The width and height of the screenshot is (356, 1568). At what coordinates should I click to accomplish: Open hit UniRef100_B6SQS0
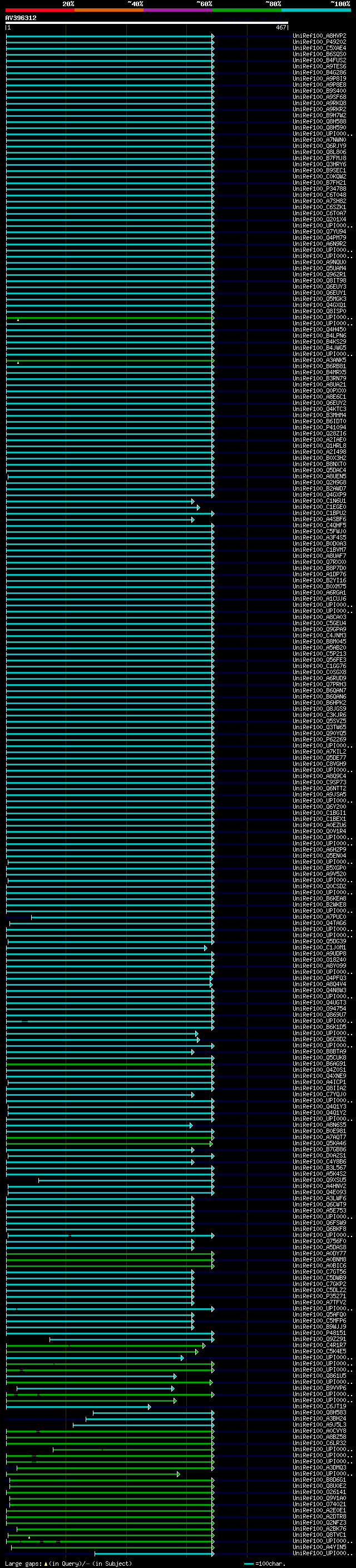point(319,54)
